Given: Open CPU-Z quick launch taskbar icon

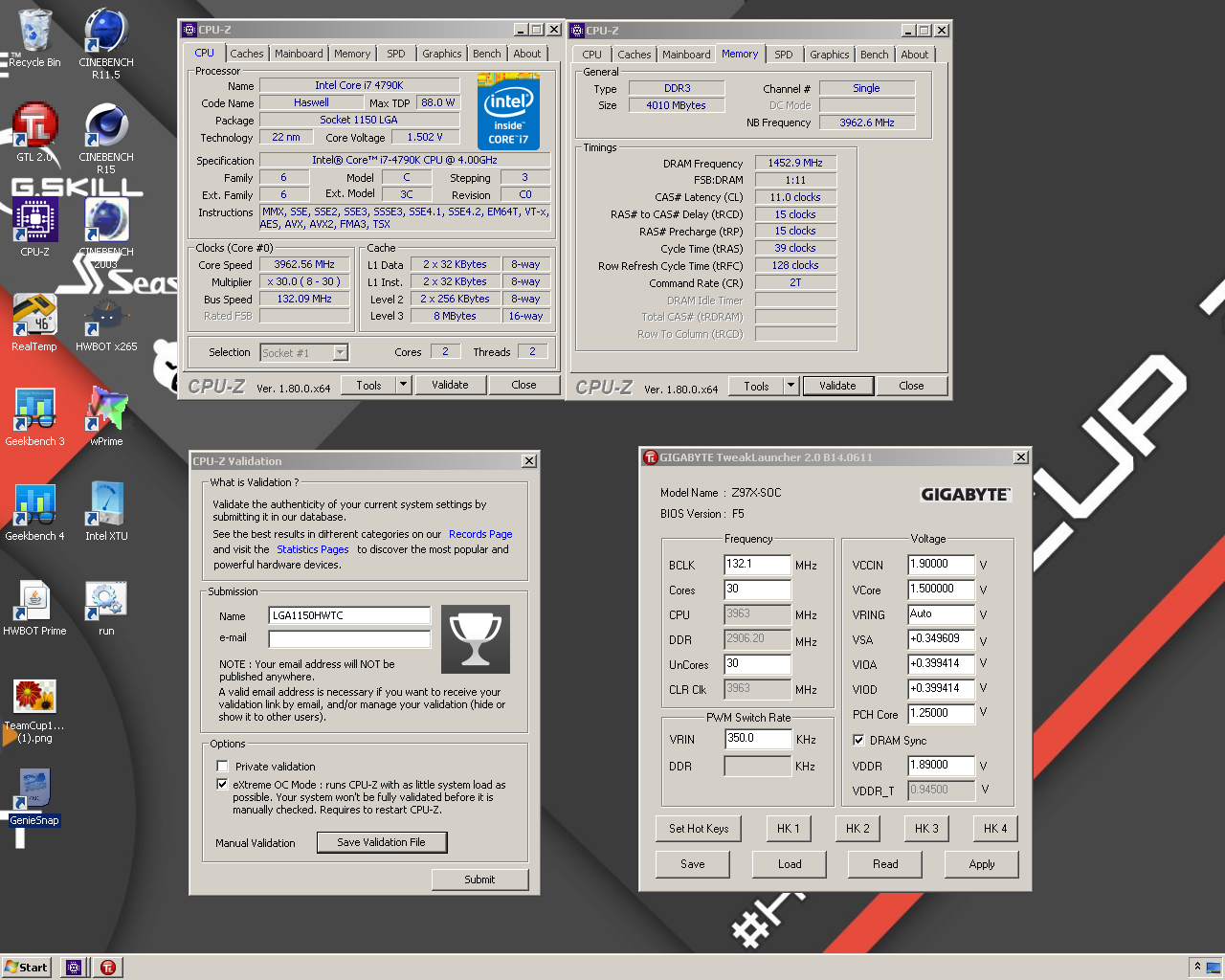Looking at the screenshot, I should (x=74, y=967).
